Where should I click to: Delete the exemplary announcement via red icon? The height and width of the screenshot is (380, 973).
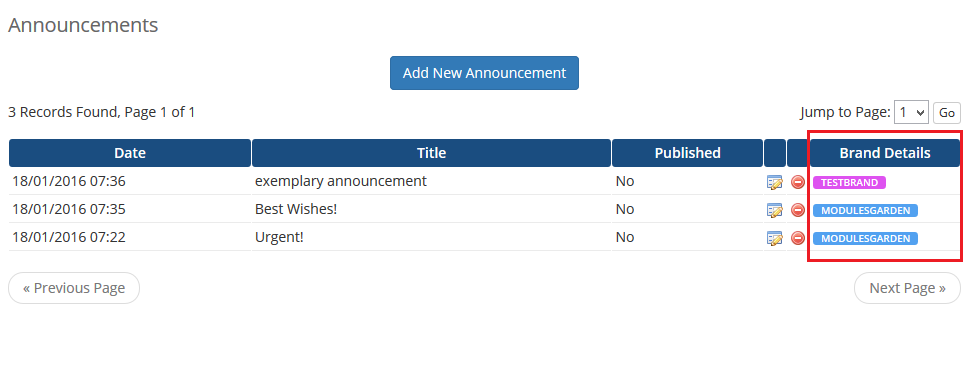[x=798, y=183]
